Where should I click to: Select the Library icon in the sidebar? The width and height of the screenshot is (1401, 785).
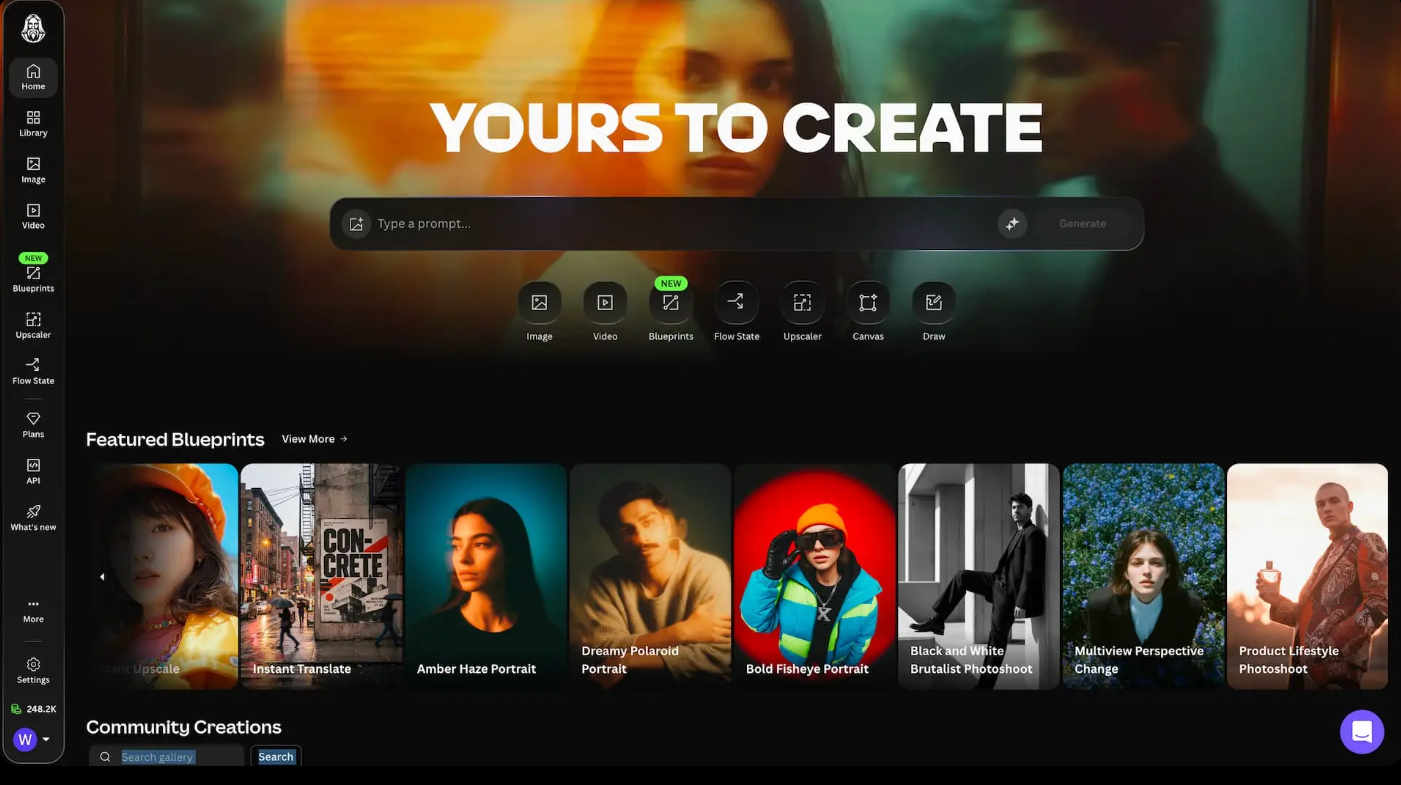click(33, 122)
